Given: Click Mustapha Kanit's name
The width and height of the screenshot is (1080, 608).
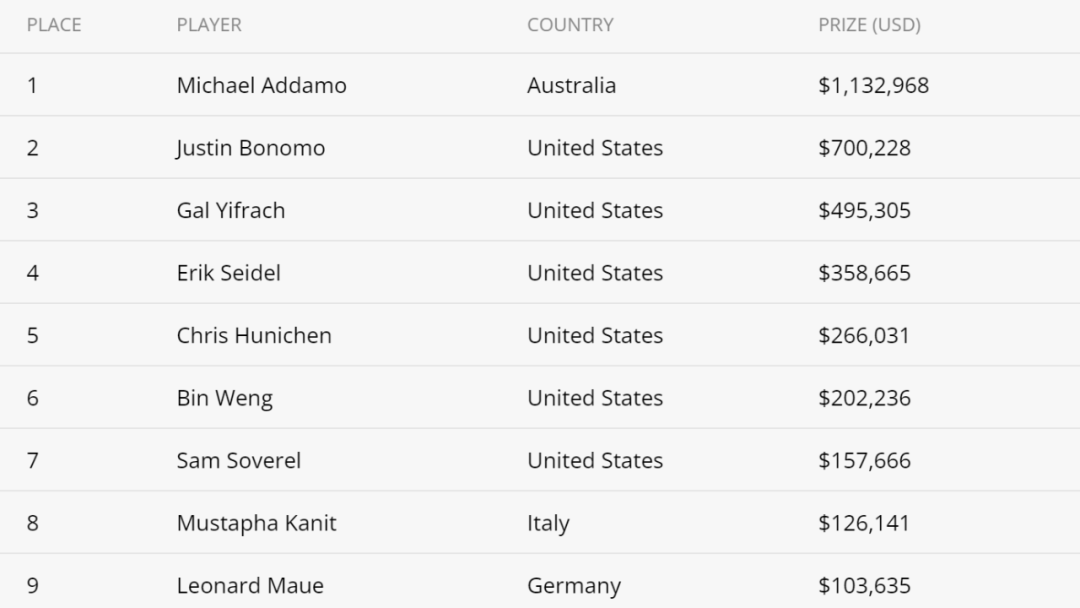Looking at the screenshot, I should click(x=256, y=523).
